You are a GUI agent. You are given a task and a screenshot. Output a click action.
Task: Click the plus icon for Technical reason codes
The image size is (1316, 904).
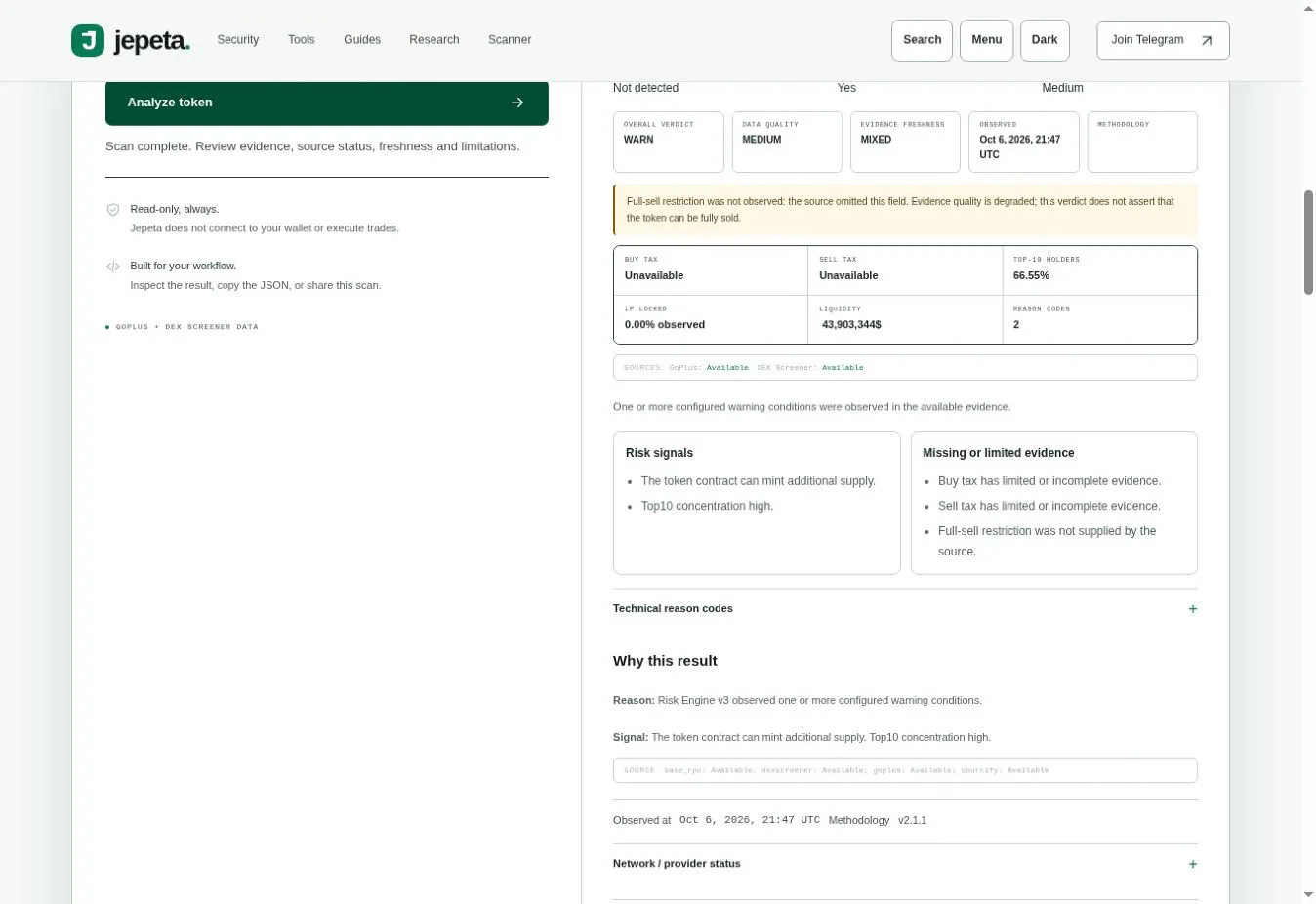pyautogui.click(x=1193, y=609)
